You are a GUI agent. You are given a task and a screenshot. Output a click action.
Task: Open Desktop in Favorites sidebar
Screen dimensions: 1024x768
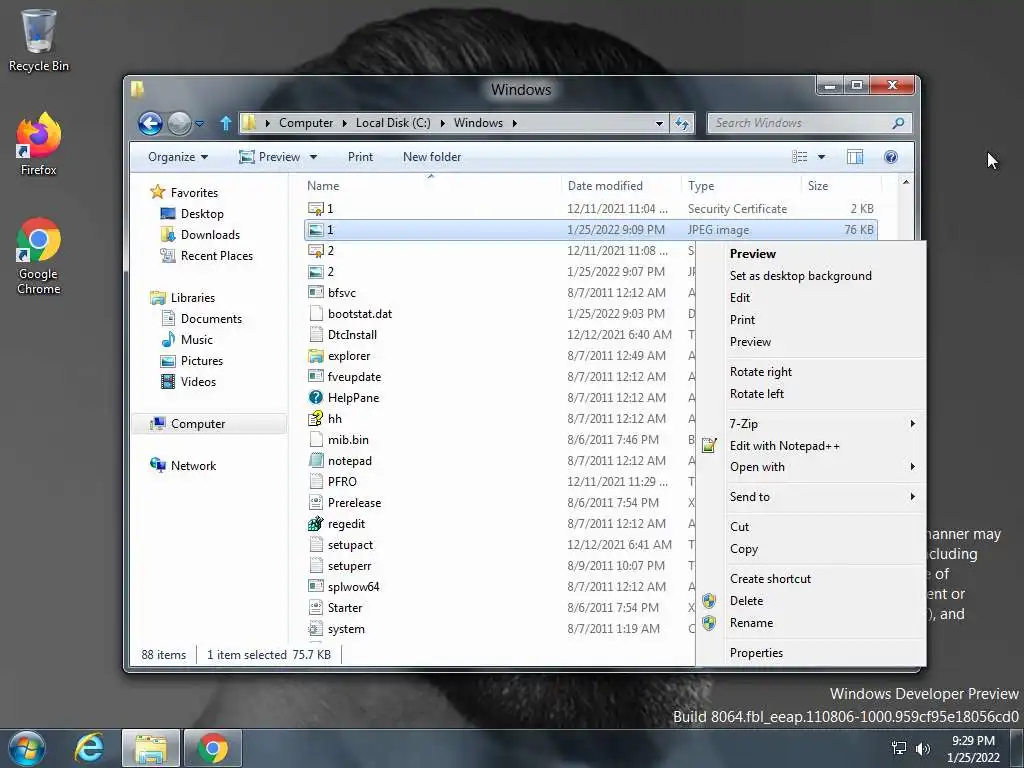click(193, 214)
